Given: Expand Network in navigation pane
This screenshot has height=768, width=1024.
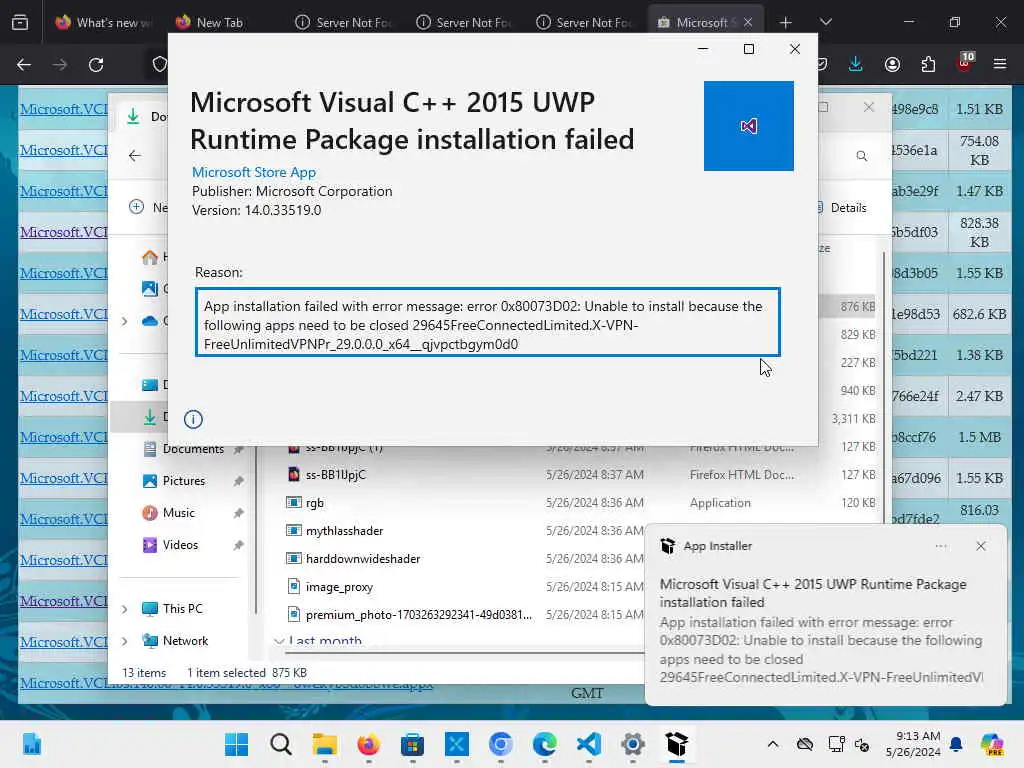Looking at the screenshot, I should tap(125, 641).
